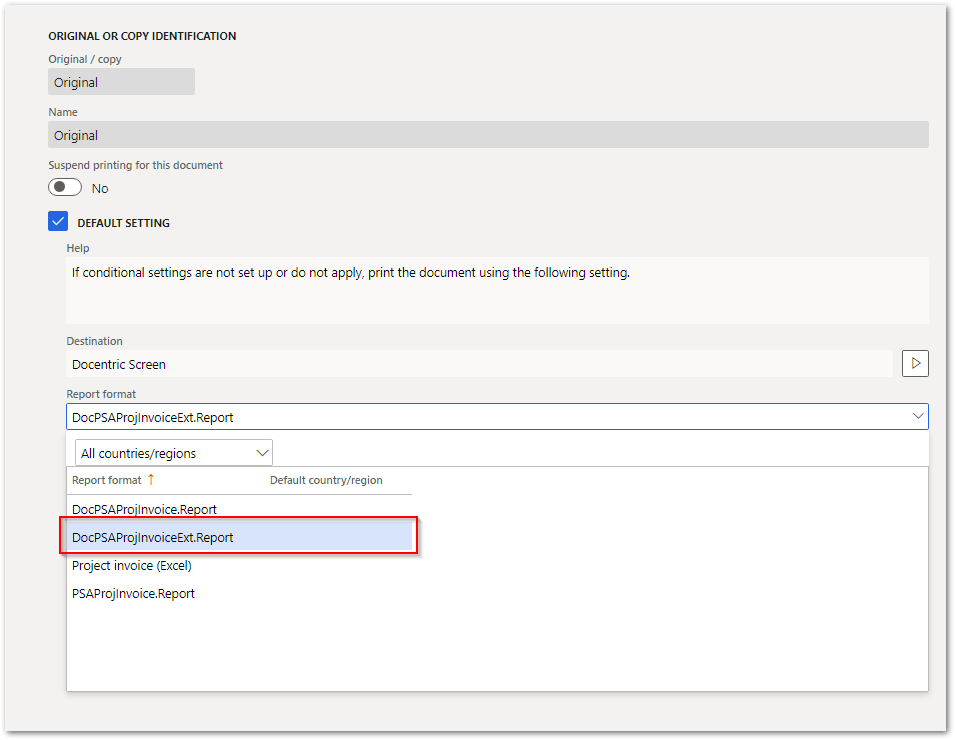
Task: Open the Report format dropdown chevron
Action: click(918, 416)
